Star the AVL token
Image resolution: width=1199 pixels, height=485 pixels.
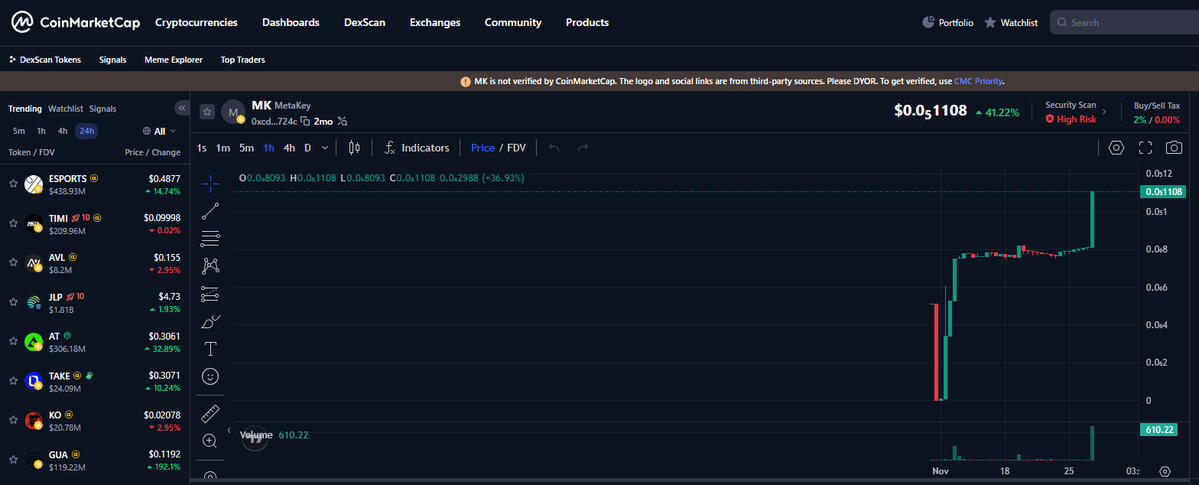(13, 262)
